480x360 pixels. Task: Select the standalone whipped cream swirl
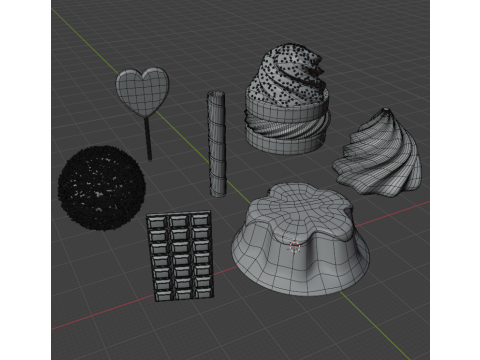[378, 153]
